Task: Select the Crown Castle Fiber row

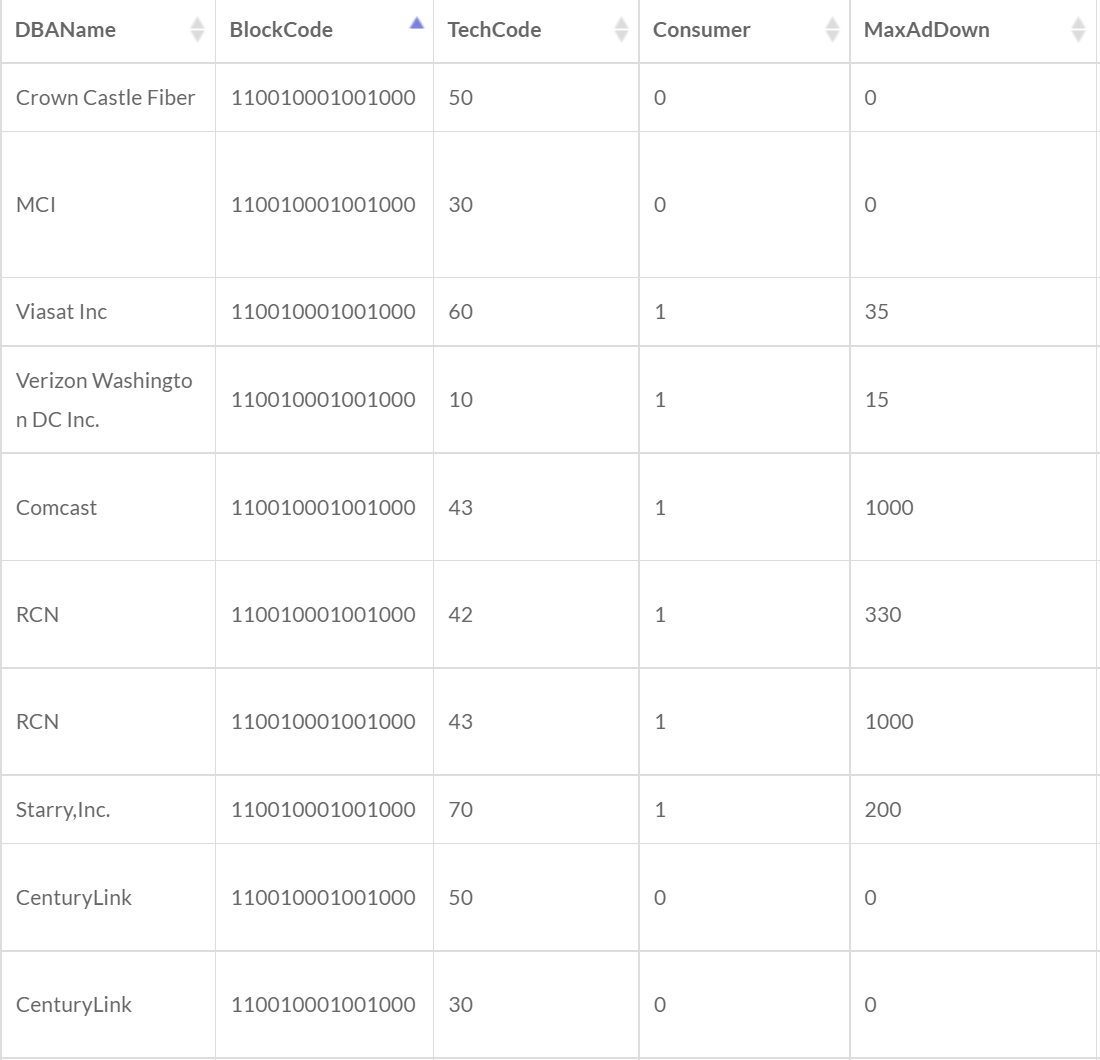Action: (x=103, y=97)
